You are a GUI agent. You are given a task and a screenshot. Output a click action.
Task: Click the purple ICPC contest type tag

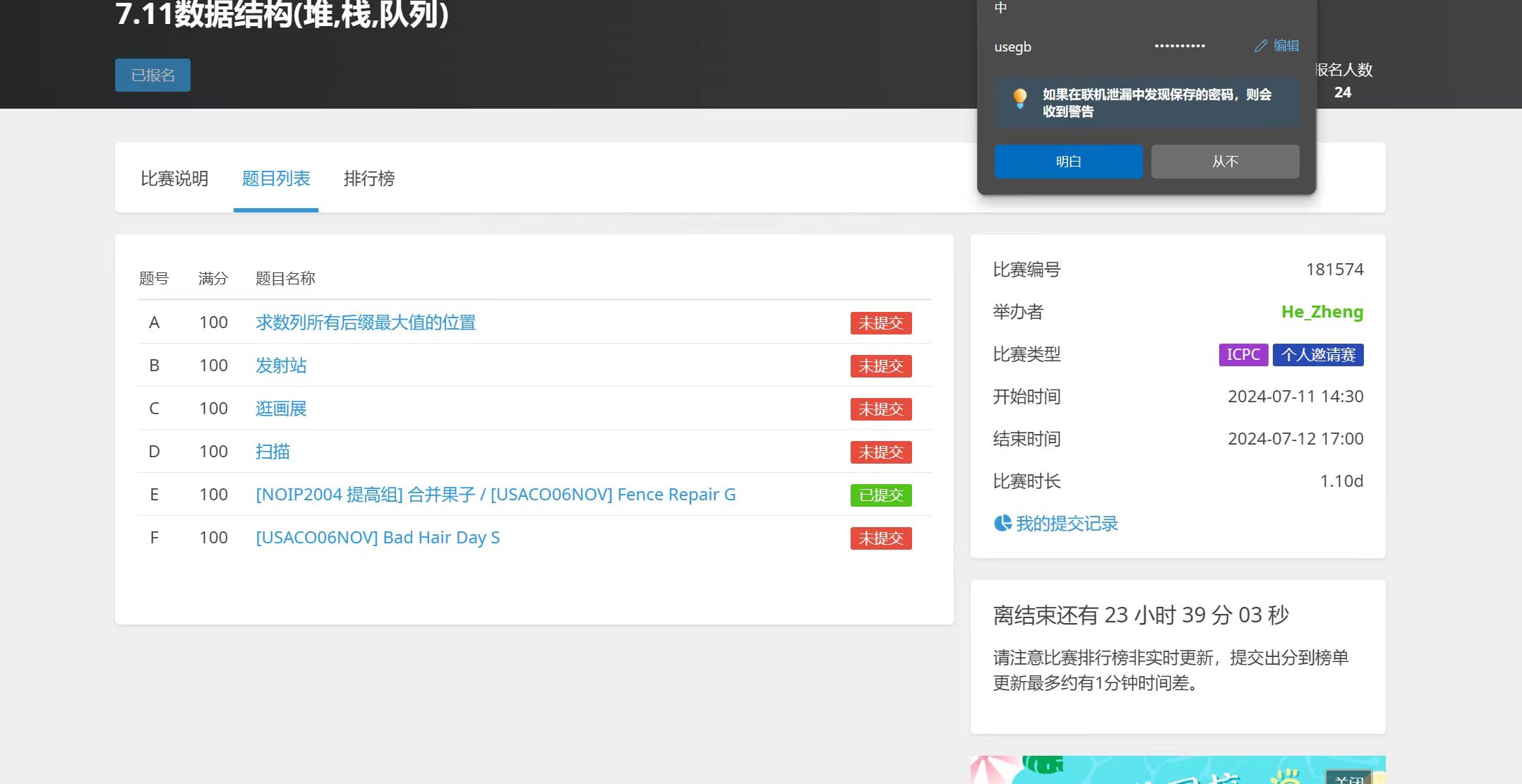pos(1242,354)
